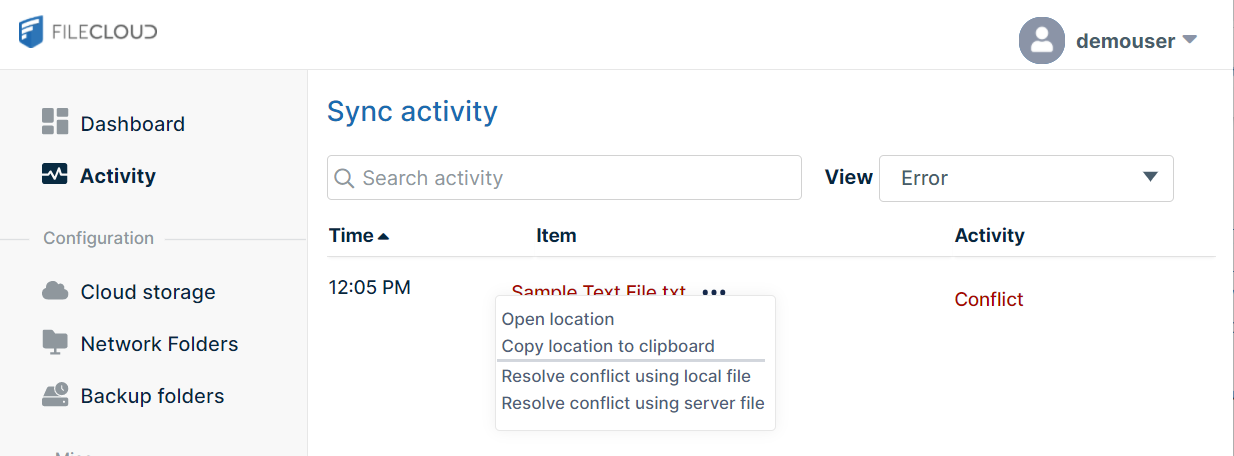Click the Cloud storage cloud icon
Image resolution: width=1234 pixels, height=456 pixels.
pos(55,291)
